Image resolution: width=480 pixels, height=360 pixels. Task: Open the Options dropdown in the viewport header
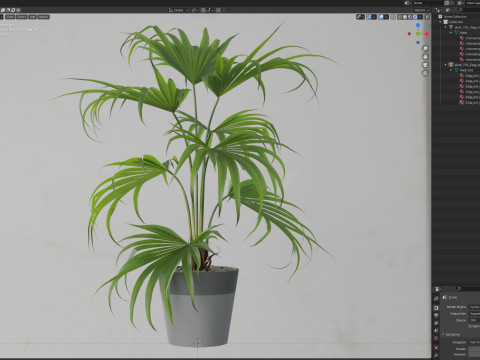[422, 10]
